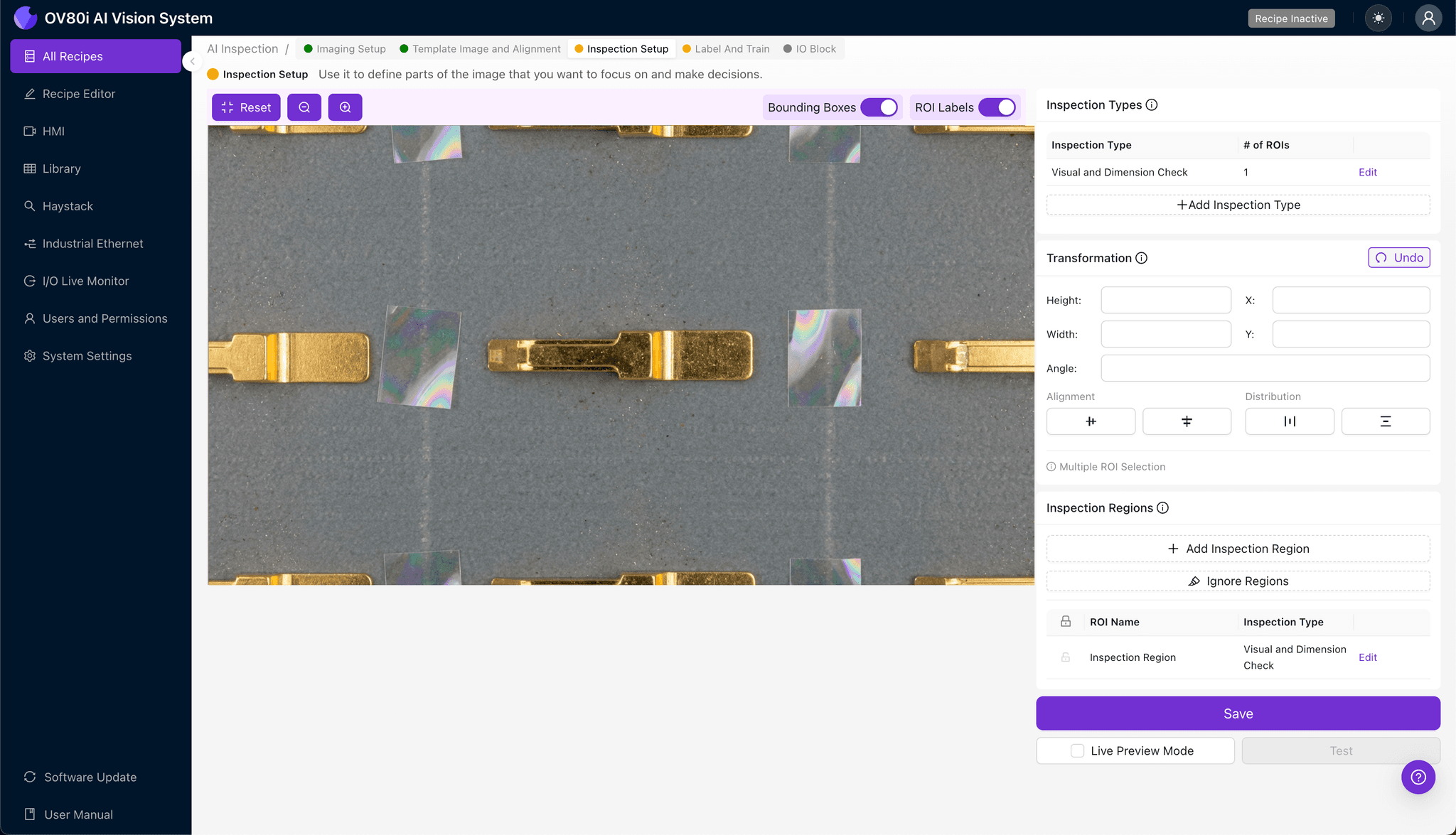This screenshot has width=1456, height=835.
Task: Click the Angle input field
Action: pos(1265,368)
